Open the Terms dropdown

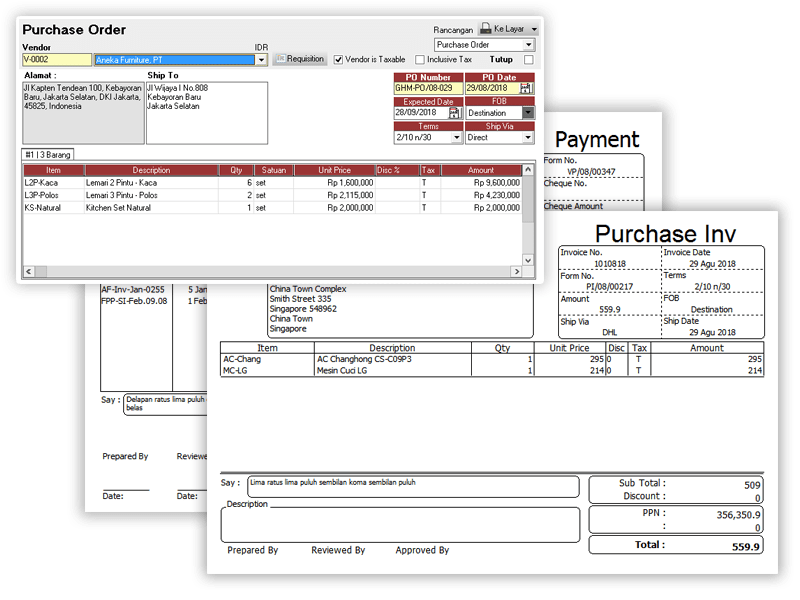(454, 138)
